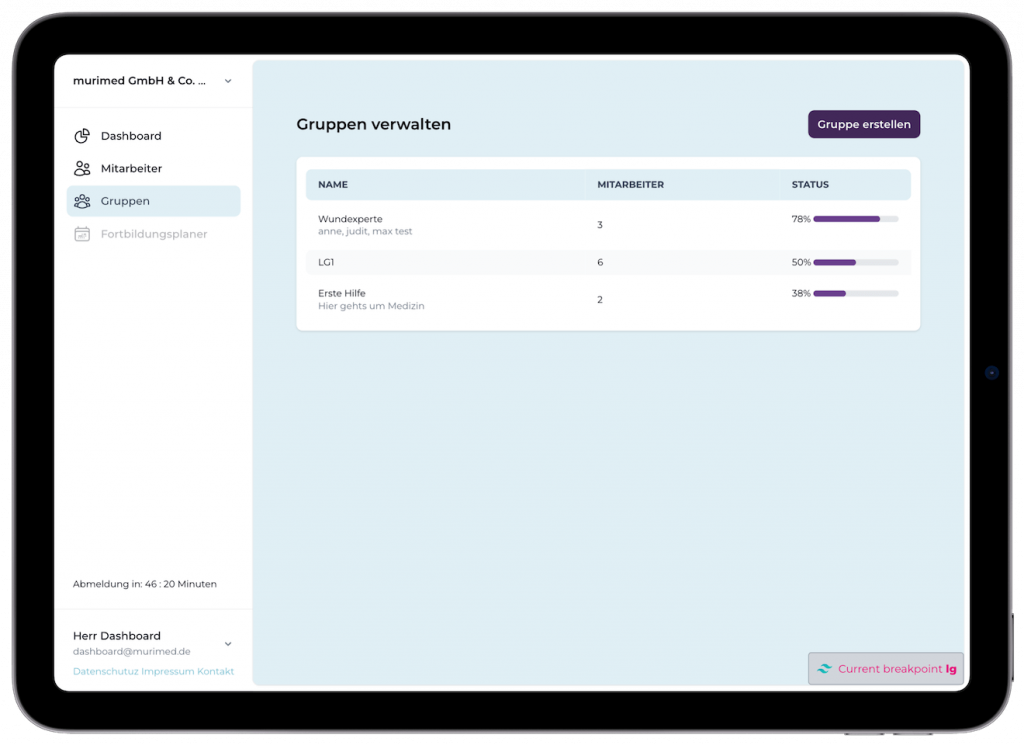1024x745 pixels.
Task: Click the Dashboard pie chart icon
Action: (82, 136)
